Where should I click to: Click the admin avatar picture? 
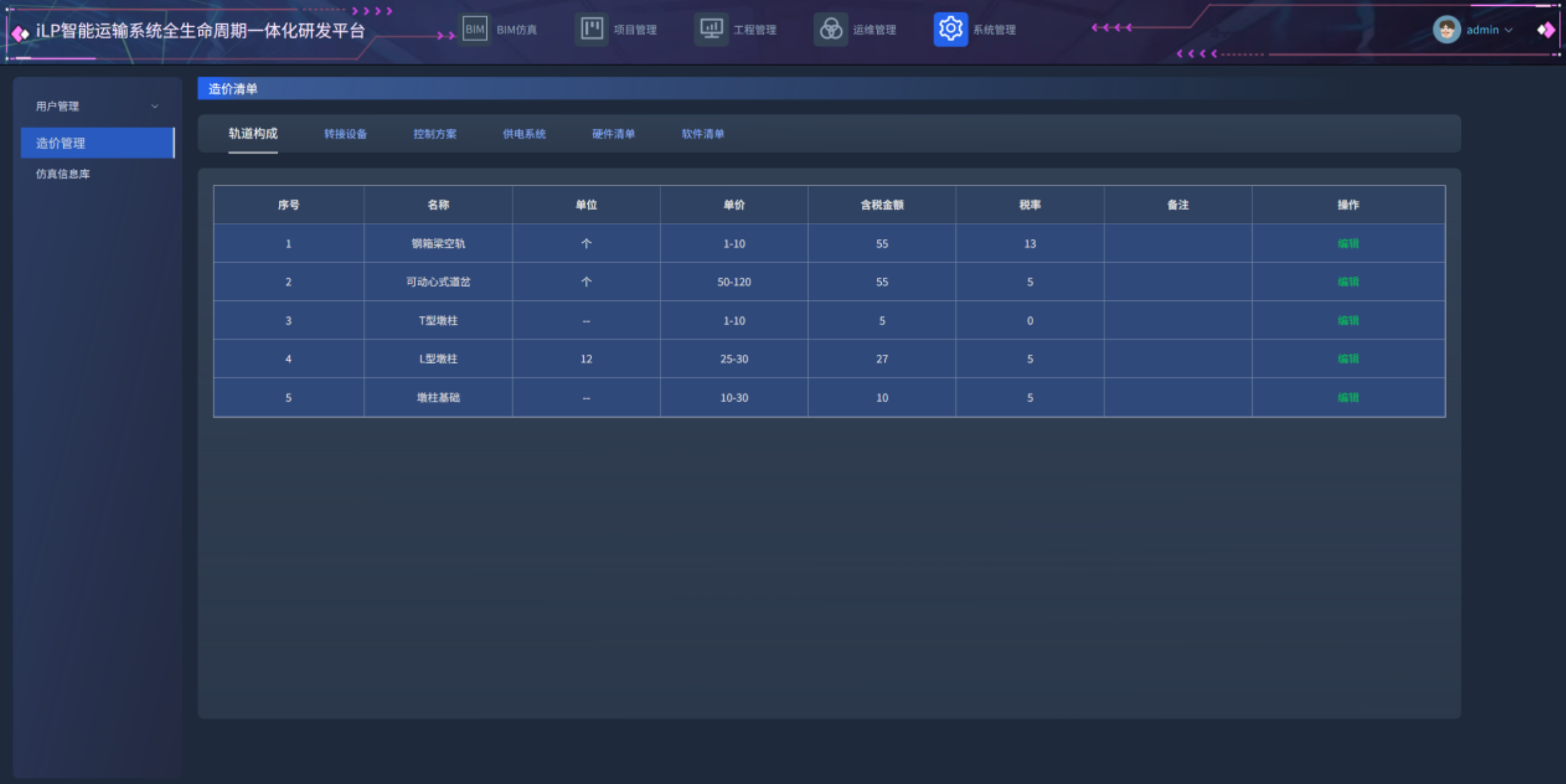tap(1446, 29)
